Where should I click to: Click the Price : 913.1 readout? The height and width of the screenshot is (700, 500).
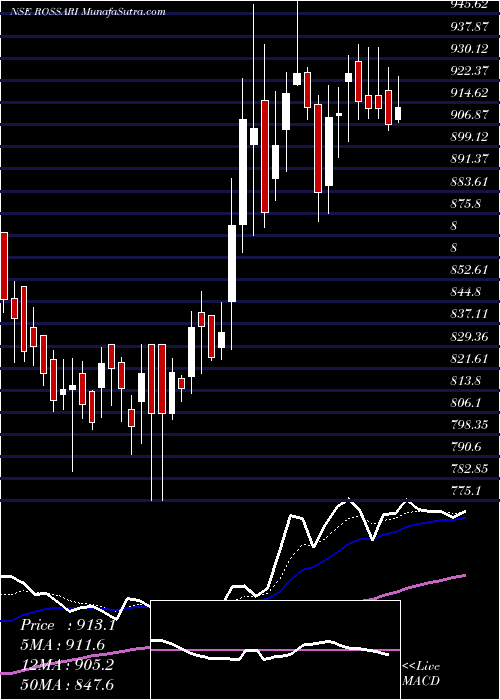coord(68,625)
